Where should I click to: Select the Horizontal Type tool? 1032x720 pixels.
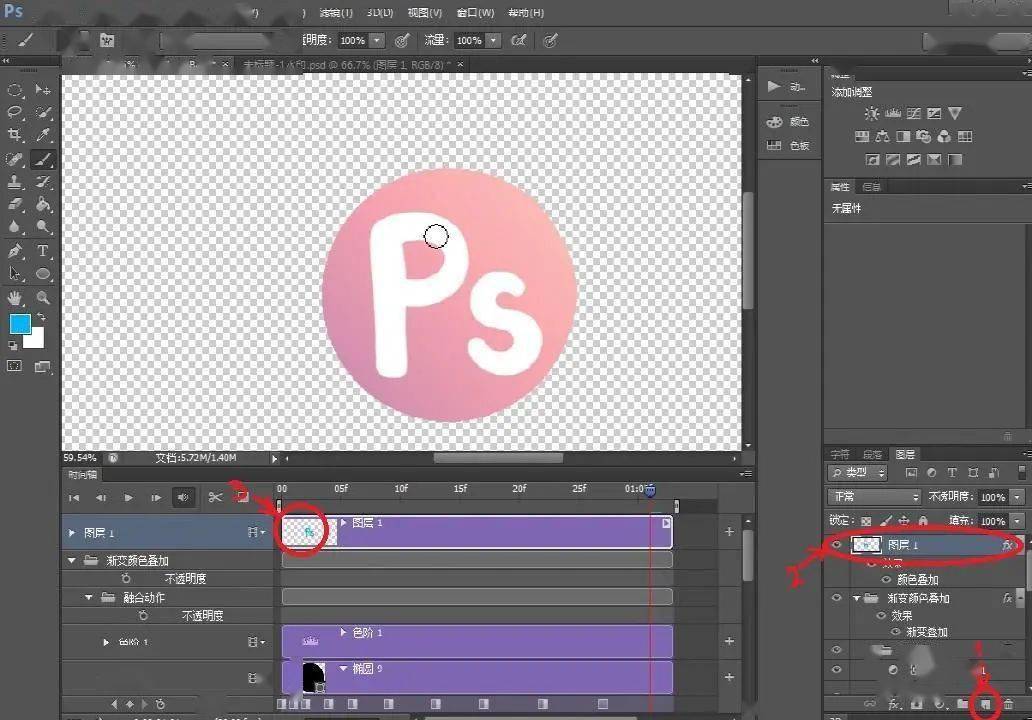click(43, 251)
